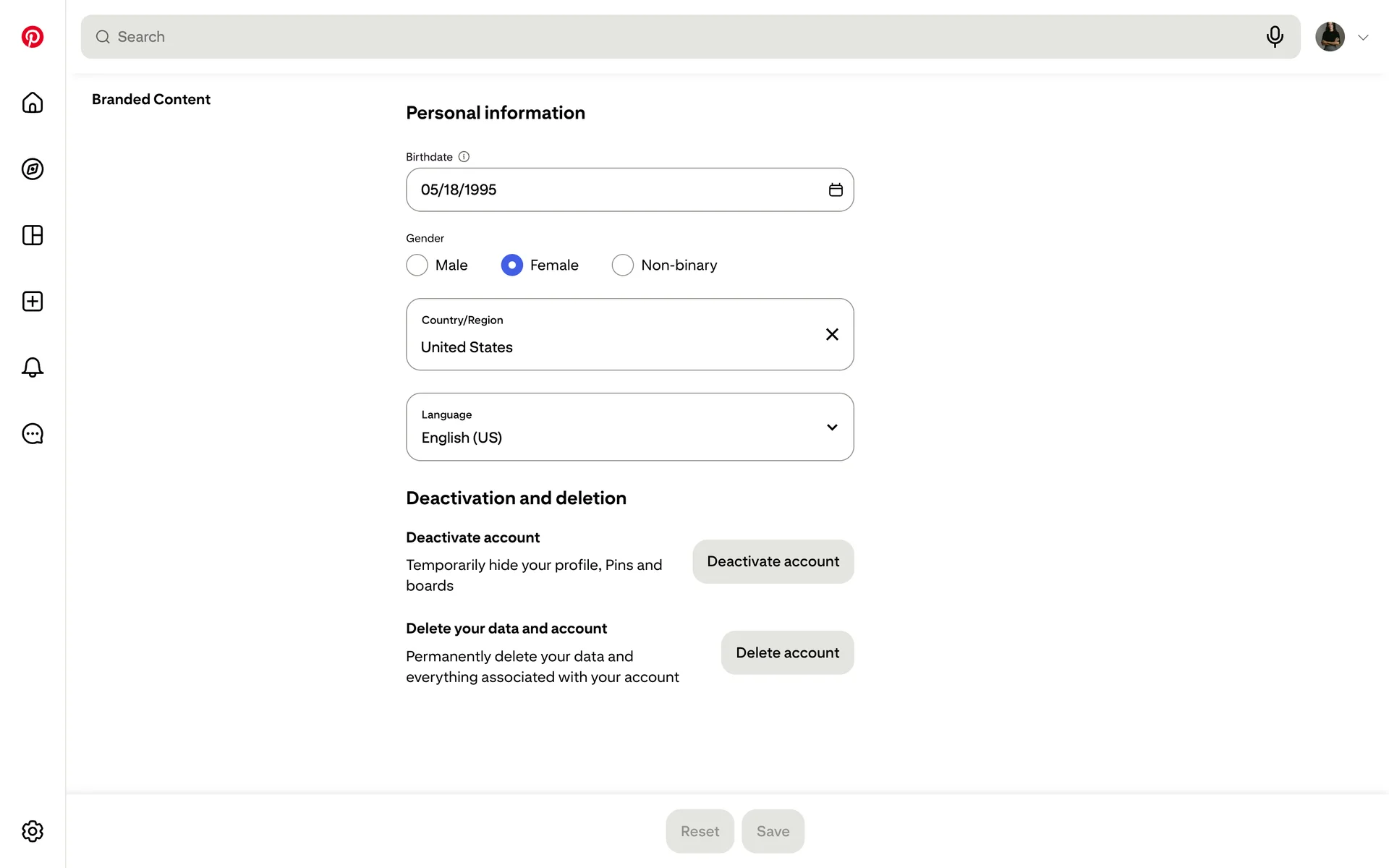Go to the Home feed icon

pos(33,103)
